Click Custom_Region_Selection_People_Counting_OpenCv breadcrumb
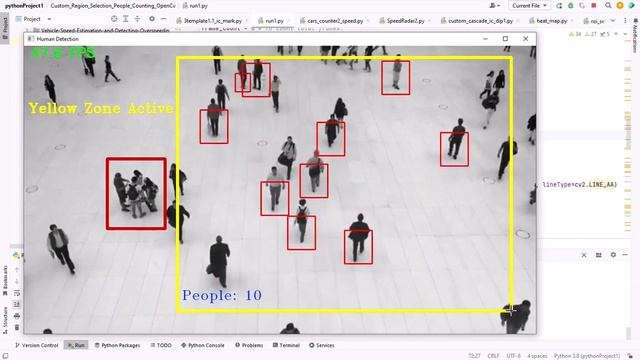The height and width of the screenshot is (360, 640). [x=113, y=6]
